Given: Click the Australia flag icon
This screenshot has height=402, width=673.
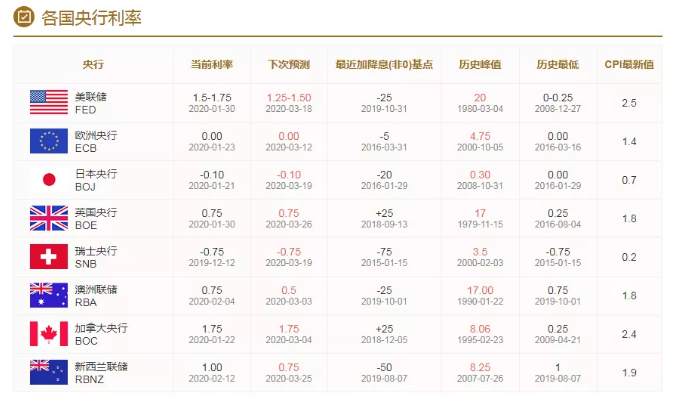Looking at the screenshot, I should click(49, 295).
